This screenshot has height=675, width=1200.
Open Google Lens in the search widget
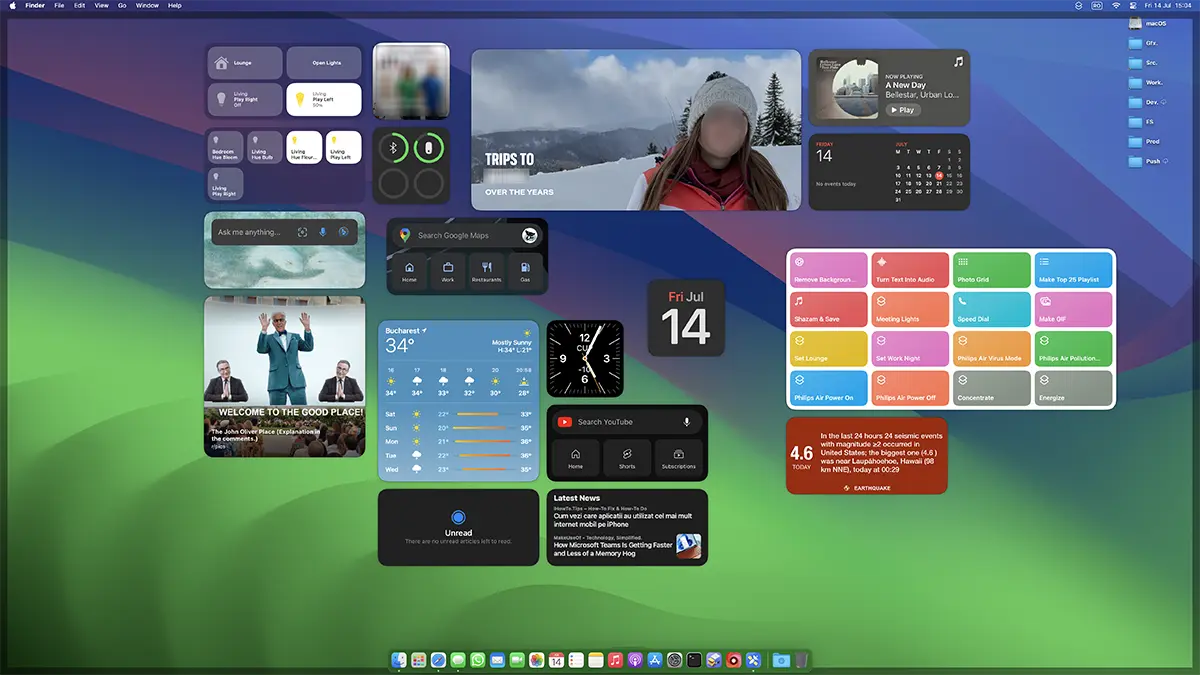click(x=302, y=232)
